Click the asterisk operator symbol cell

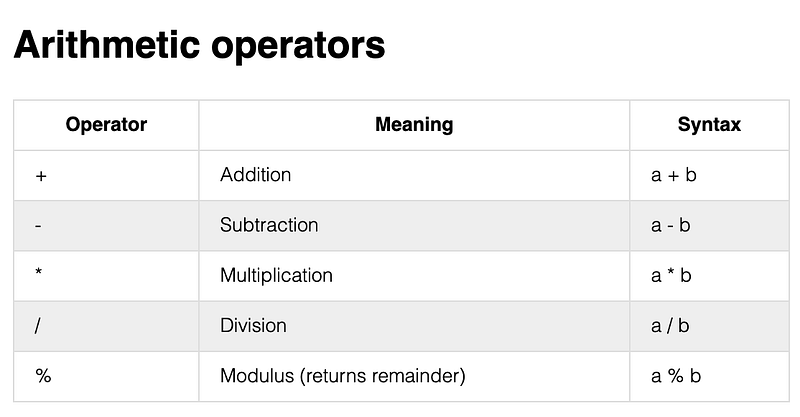[x=106, y=276]
